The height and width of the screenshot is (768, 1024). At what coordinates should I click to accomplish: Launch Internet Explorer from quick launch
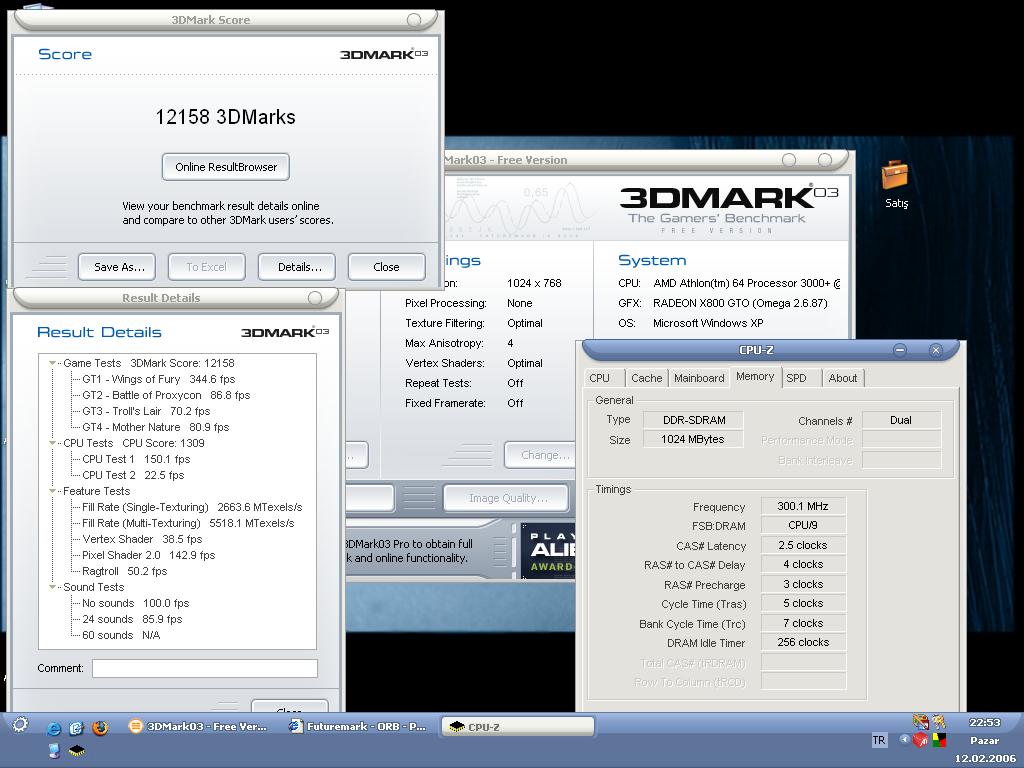(x=54, y=728)
